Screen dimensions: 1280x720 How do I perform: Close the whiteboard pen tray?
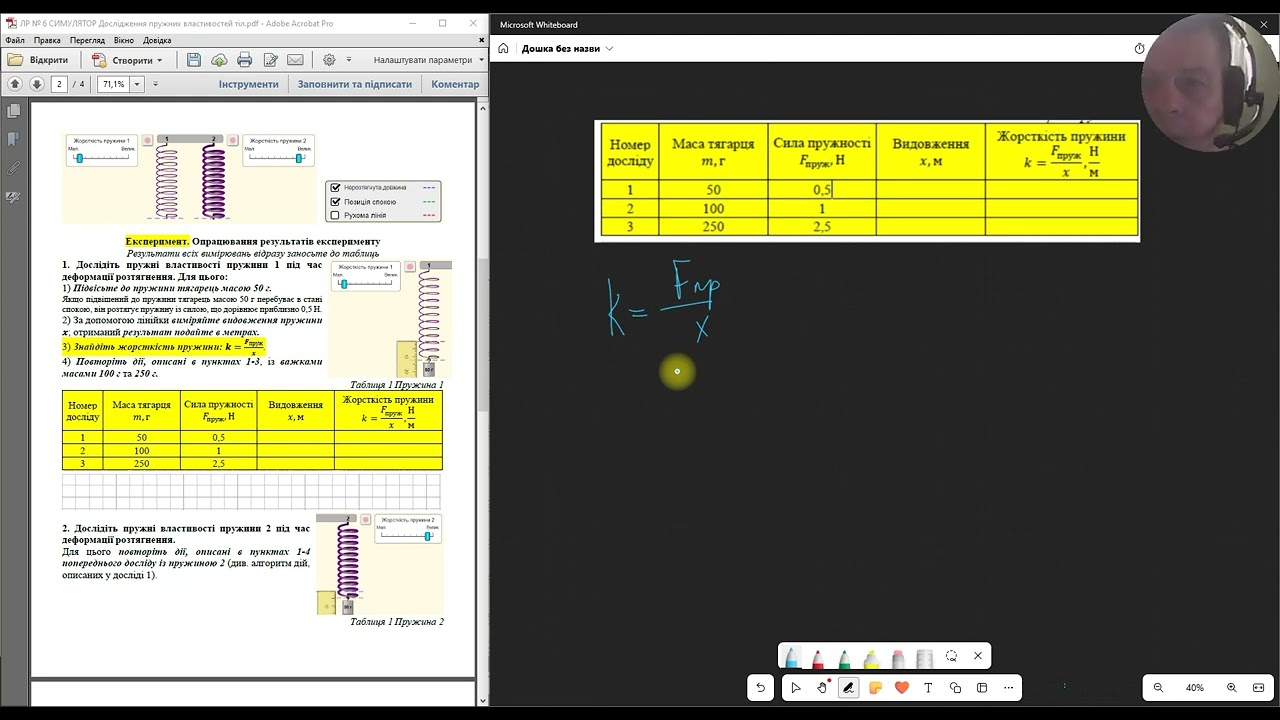click(978, 656)
